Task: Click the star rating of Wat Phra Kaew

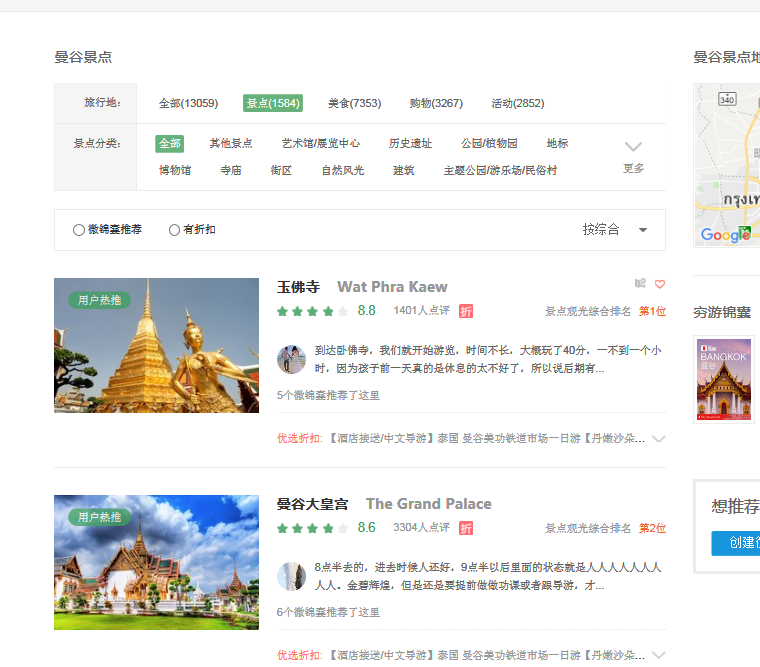Action: point(312,311)
